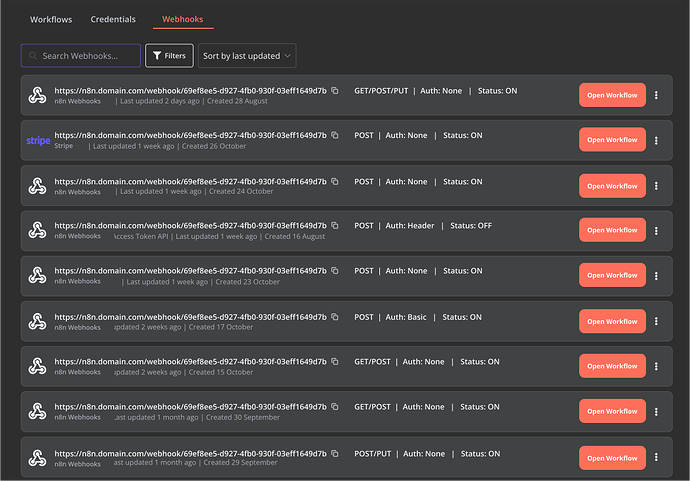Copy webhook URL created 16 August
This screenshot has width=690, height=481.
335,225
